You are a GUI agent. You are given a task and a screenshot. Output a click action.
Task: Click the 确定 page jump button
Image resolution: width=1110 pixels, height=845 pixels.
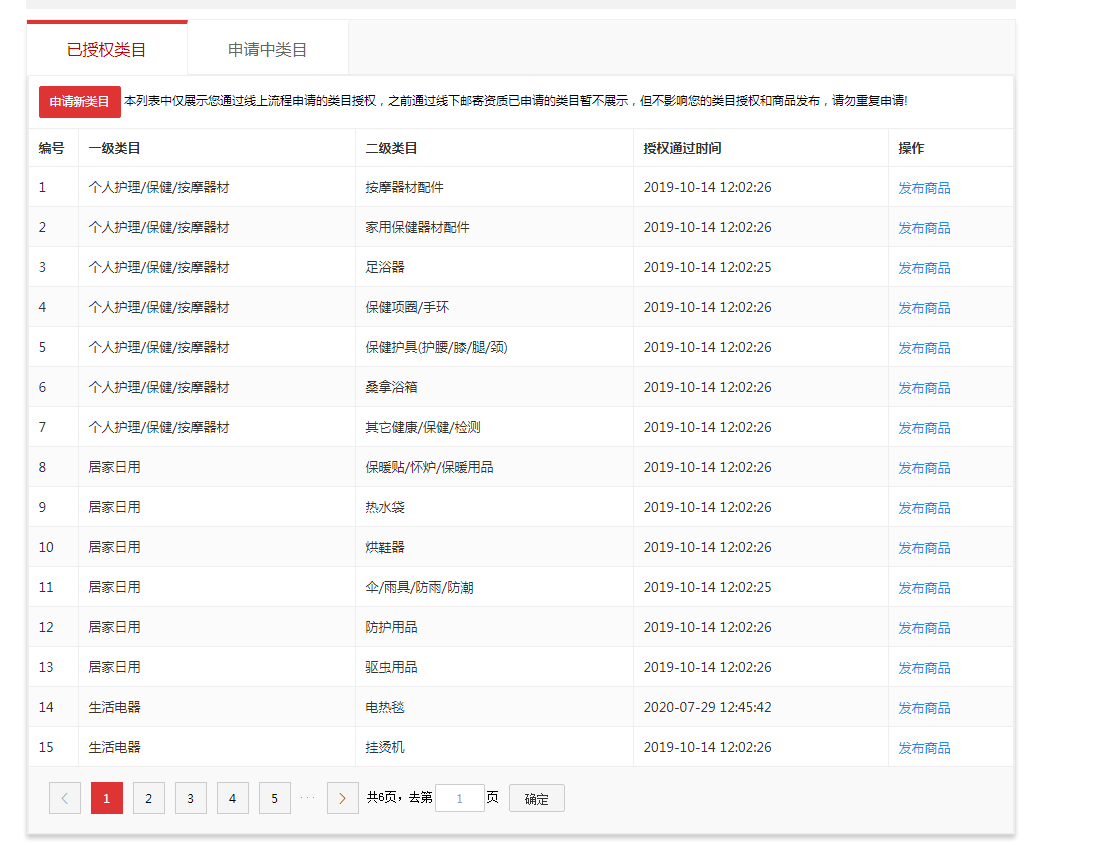[x=536, y=798]
